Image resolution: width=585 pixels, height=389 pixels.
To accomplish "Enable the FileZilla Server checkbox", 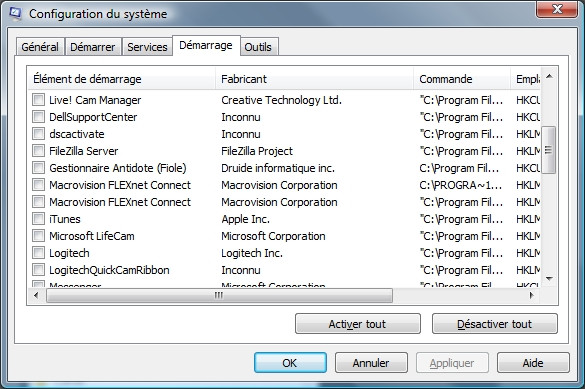I will click(38, 151).
